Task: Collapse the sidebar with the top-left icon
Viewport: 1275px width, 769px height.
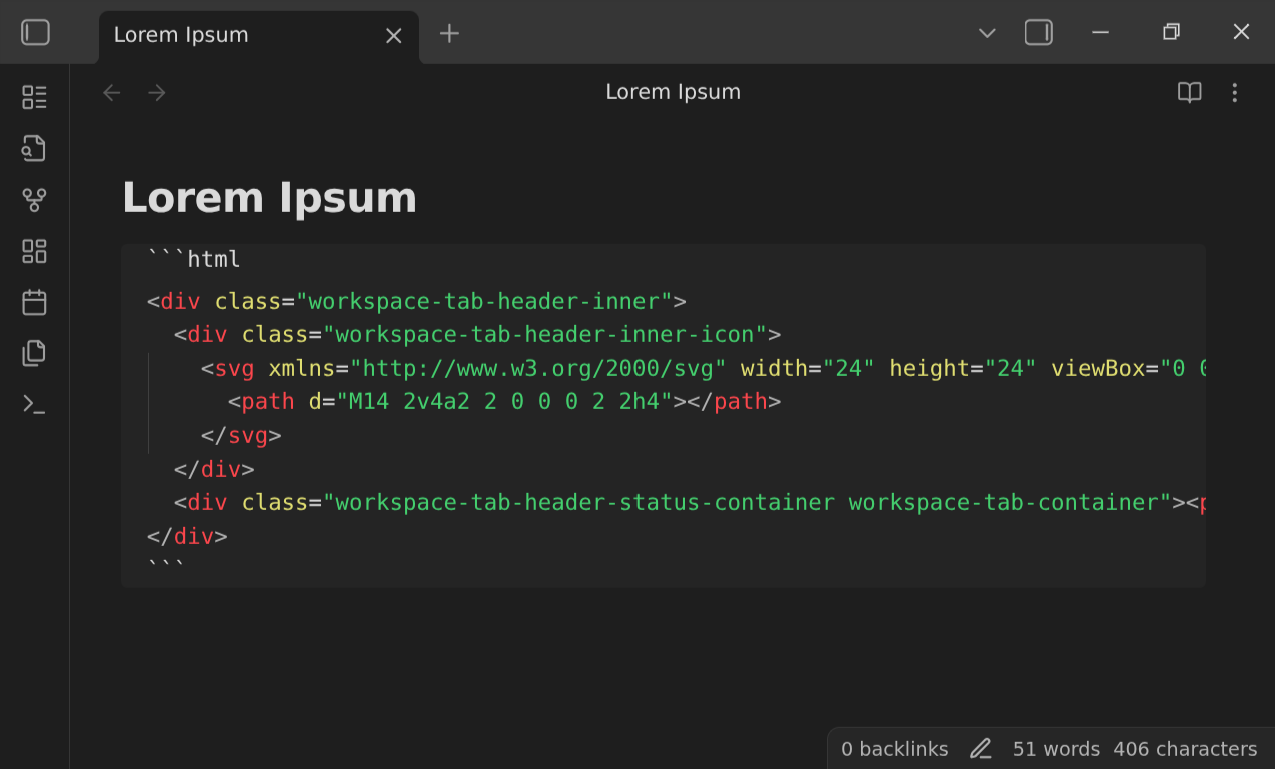Action: [x=35, y=32]
